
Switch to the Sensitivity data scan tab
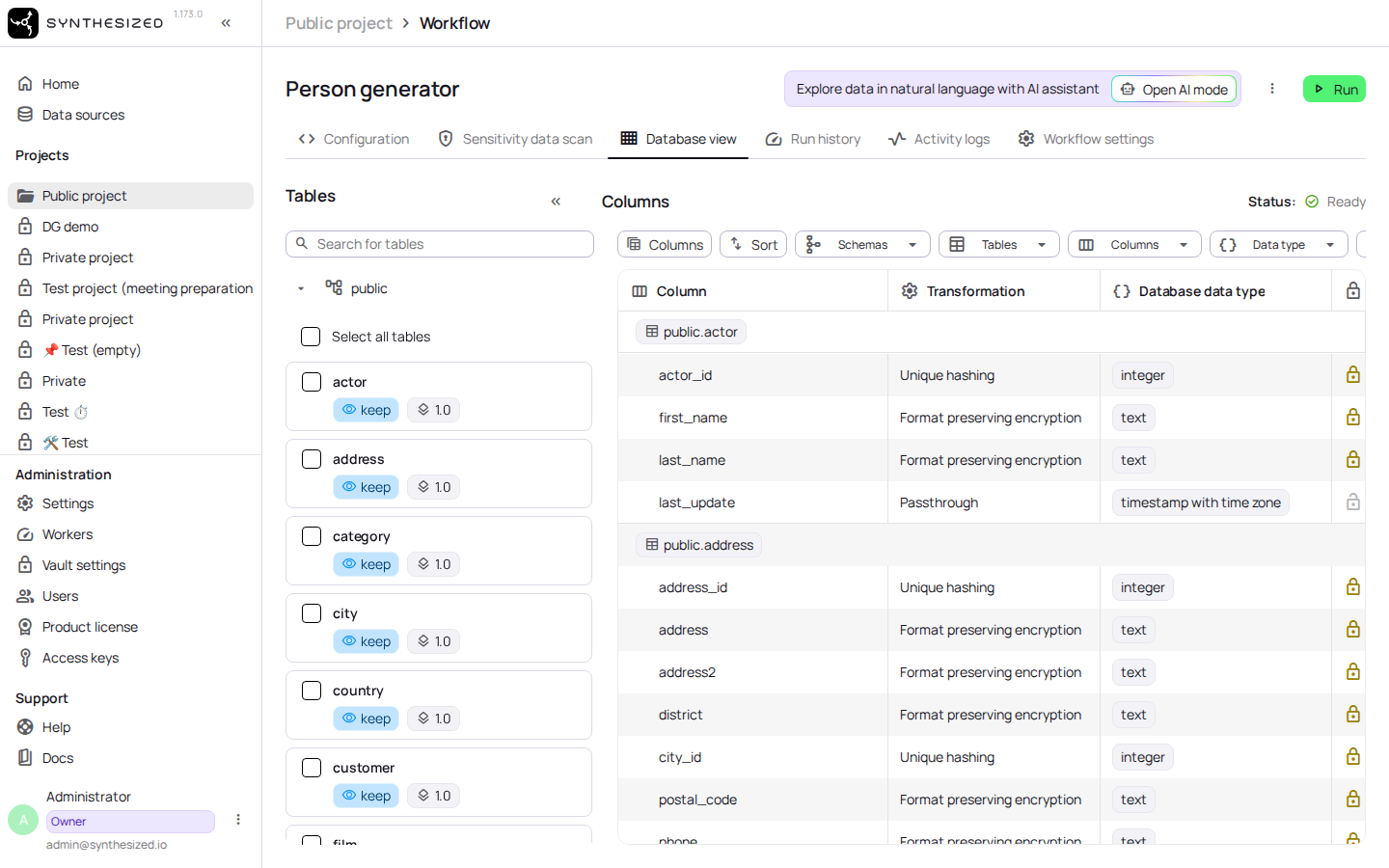click(x=515, y=139)
